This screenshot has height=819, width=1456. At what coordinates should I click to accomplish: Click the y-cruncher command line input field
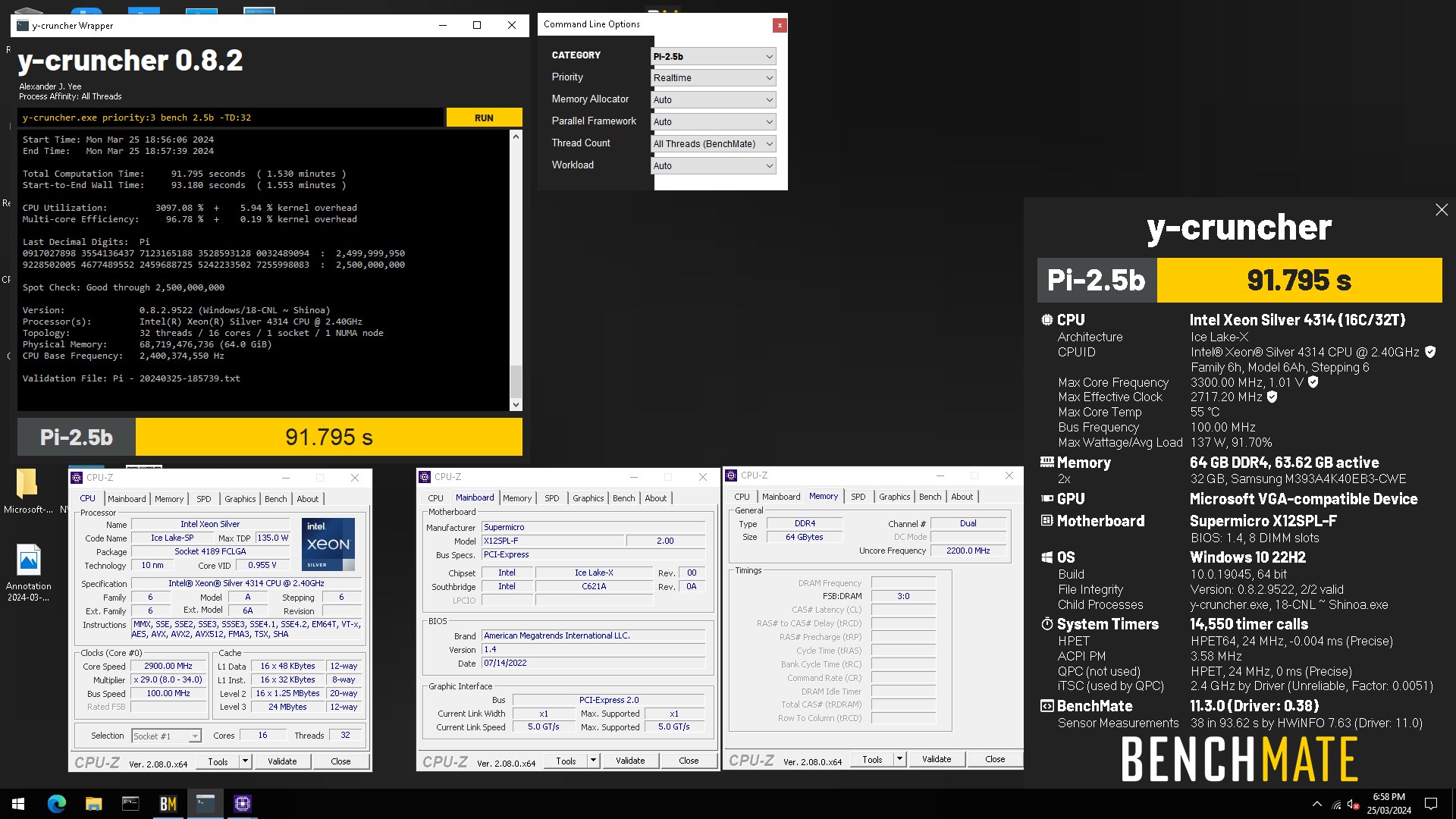[231, 118]
